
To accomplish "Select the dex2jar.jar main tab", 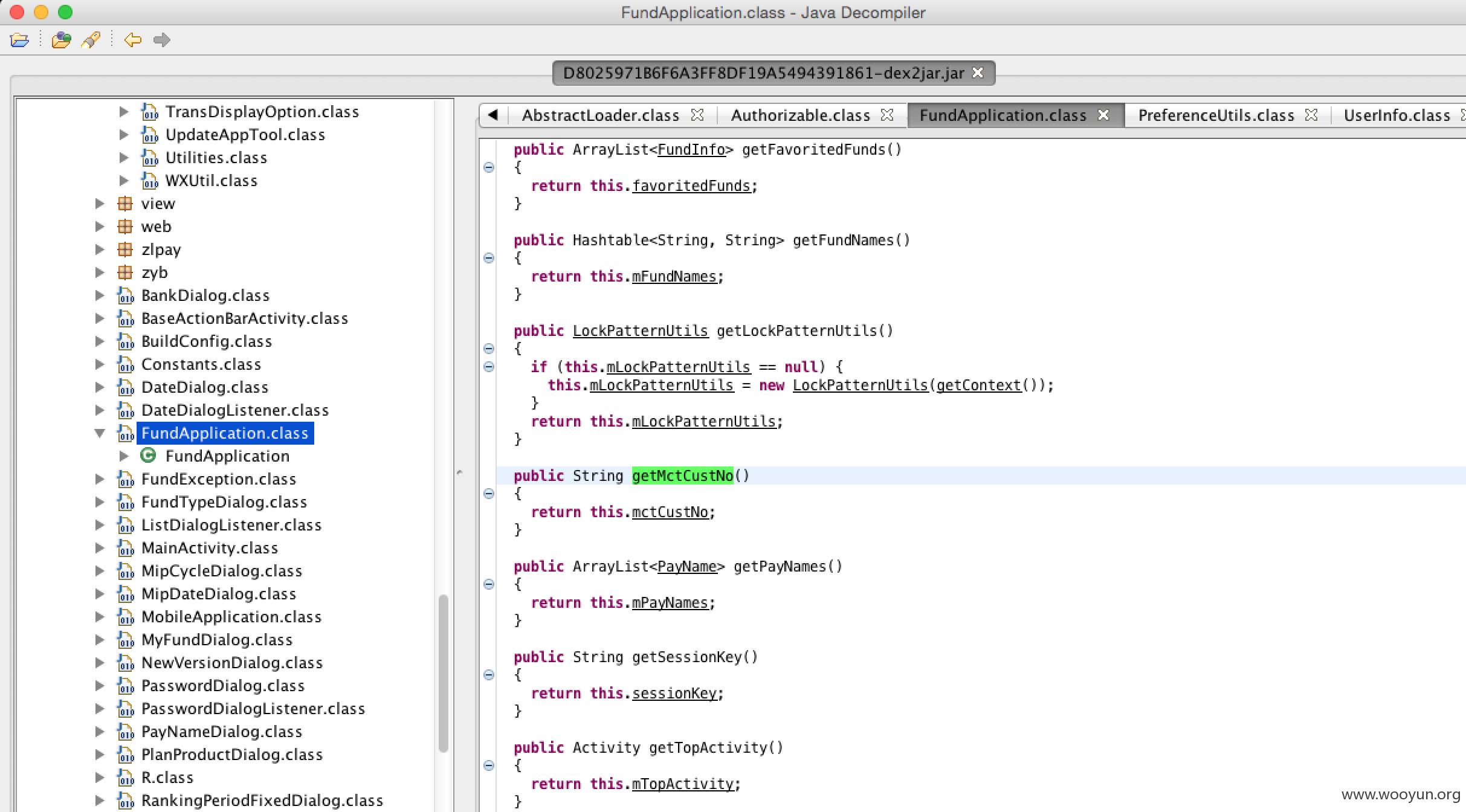I will click(763, 73).
